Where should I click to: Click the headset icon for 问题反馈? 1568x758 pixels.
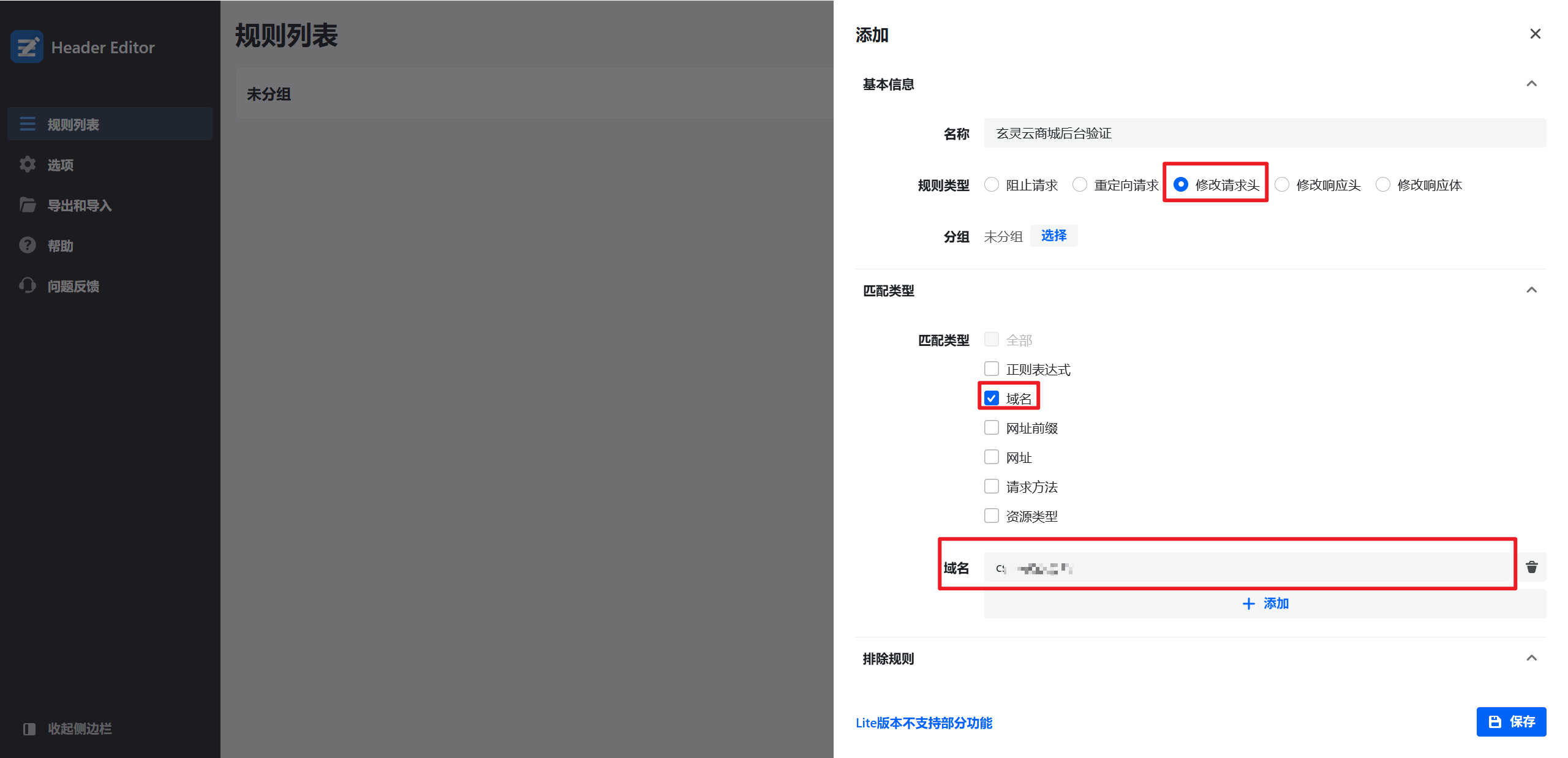[28, 285]
